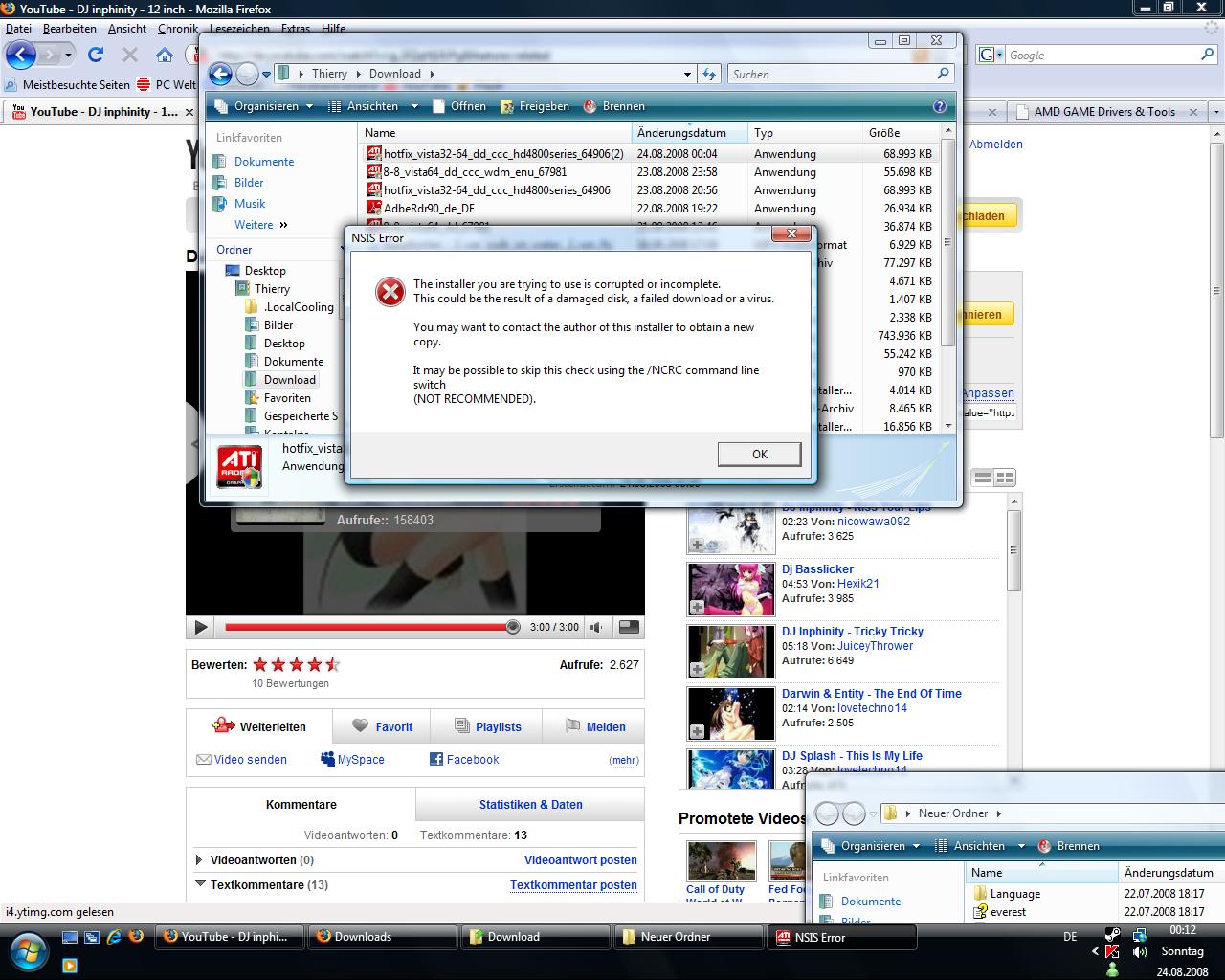Open the Organisieren menu in Download window
Viewport: 1225px width, 980px height.
(264, 106)
